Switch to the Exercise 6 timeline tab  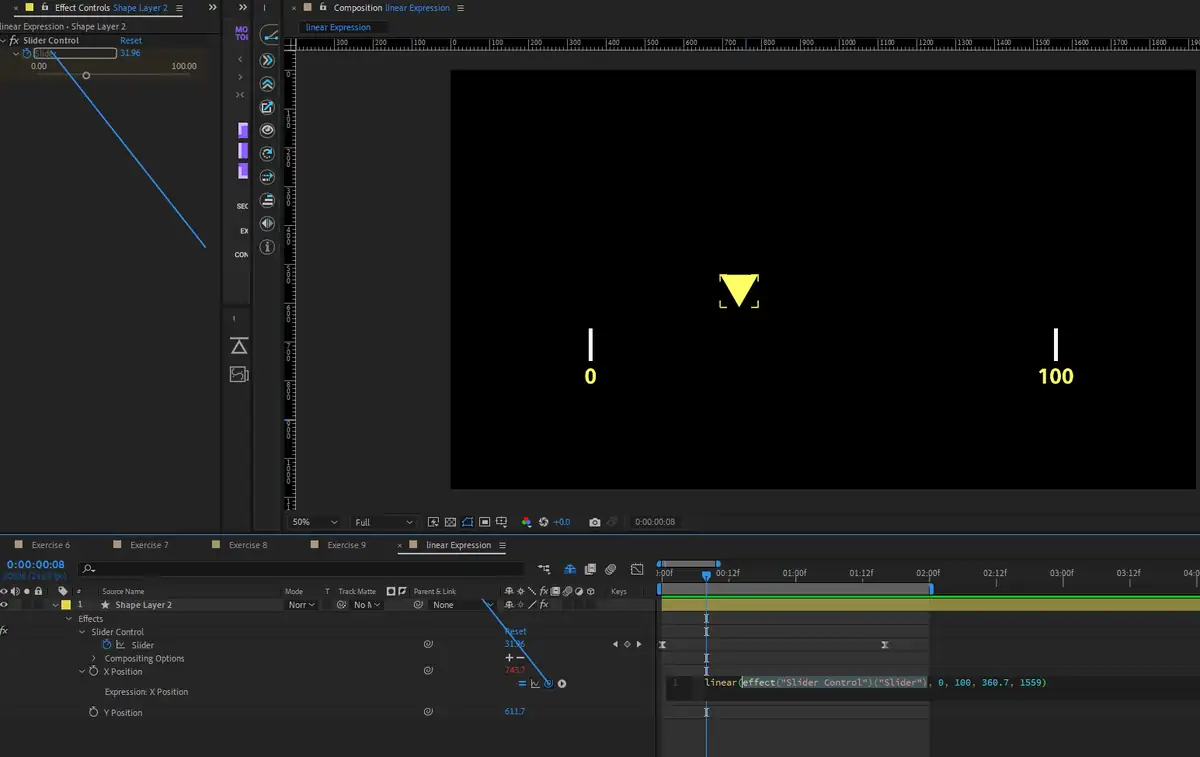click(50, 545)
